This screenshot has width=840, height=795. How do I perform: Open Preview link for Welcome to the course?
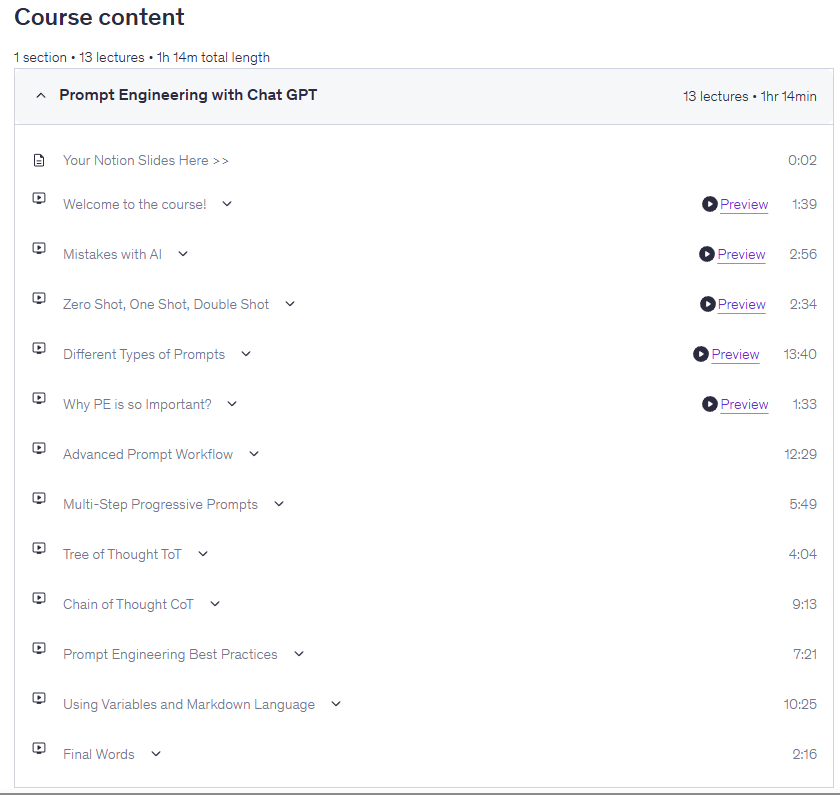744,205
